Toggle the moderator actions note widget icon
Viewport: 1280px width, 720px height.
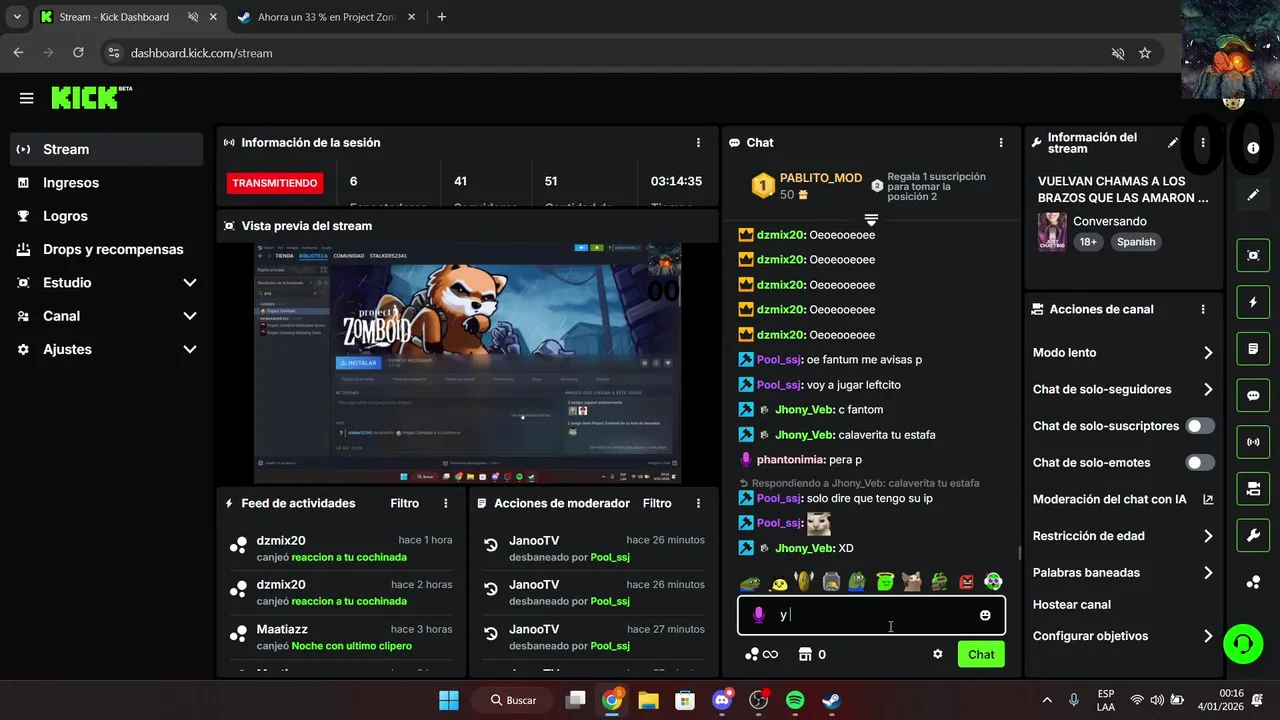[1253, 349]
